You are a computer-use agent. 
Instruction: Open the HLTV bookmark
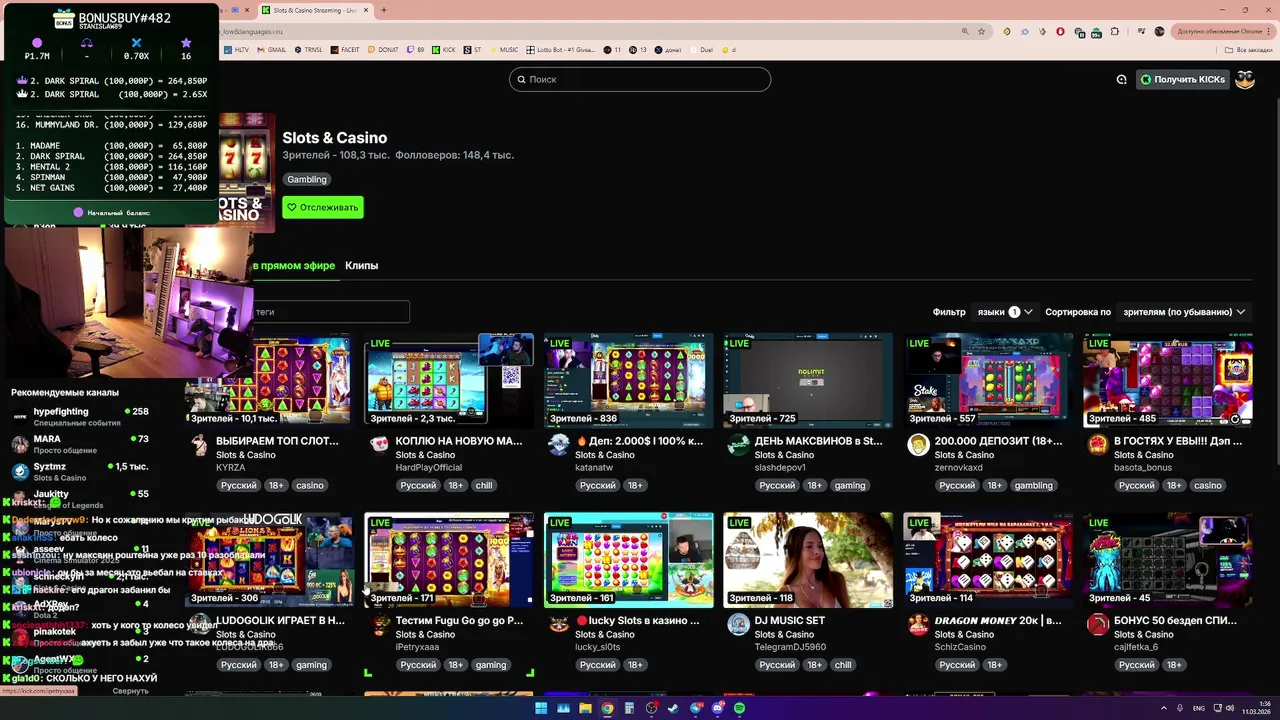point(236,49)
